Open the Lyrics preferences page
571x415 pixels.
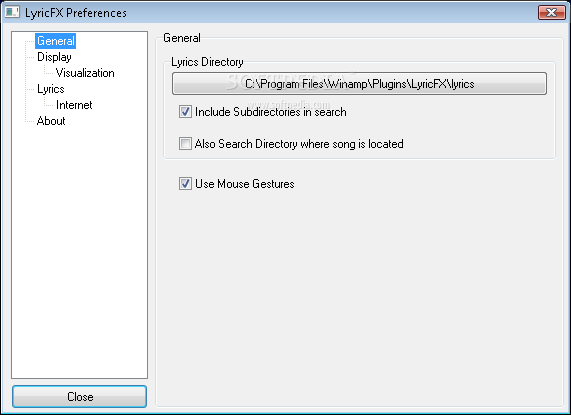pyautogui.click(x=51, y=89)
